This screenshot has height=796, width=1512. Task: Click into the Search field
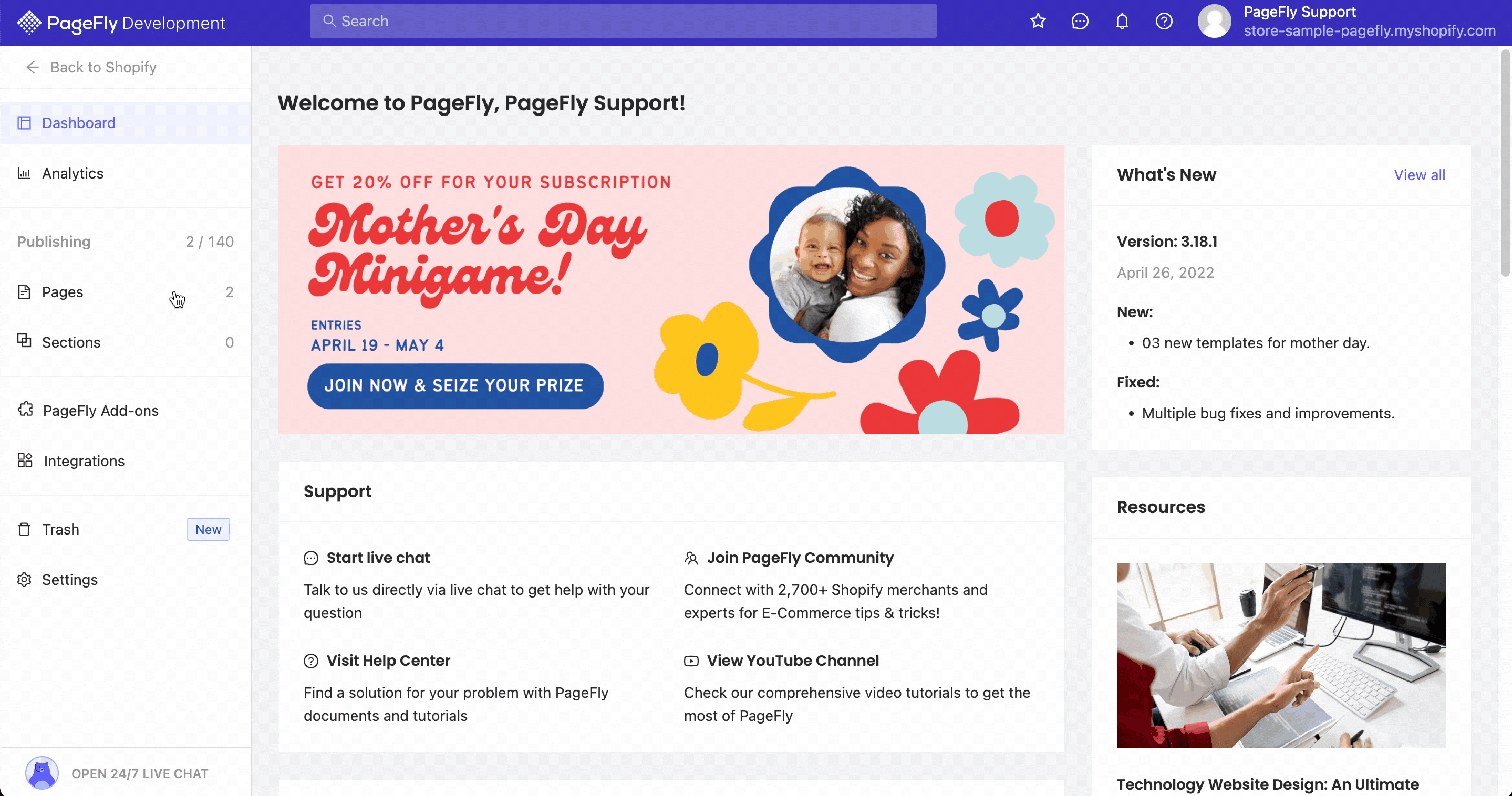(624, 21)
